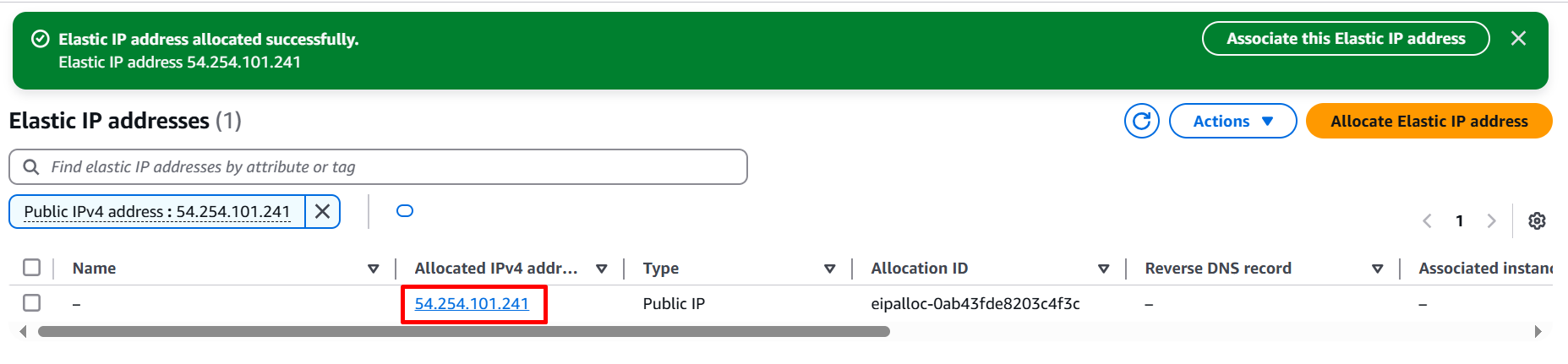
Task: Click Allocate Elastic IP address button
Action: point(1429,121)
